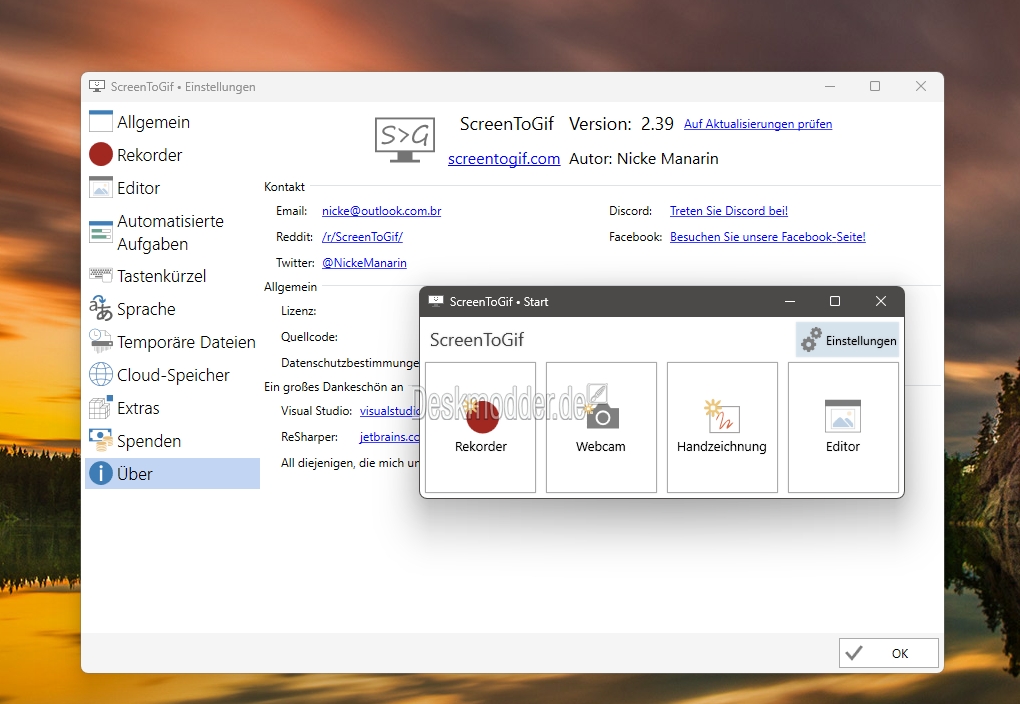Click the Temporäre Dateien shredder icon

(x=101, y=342)
